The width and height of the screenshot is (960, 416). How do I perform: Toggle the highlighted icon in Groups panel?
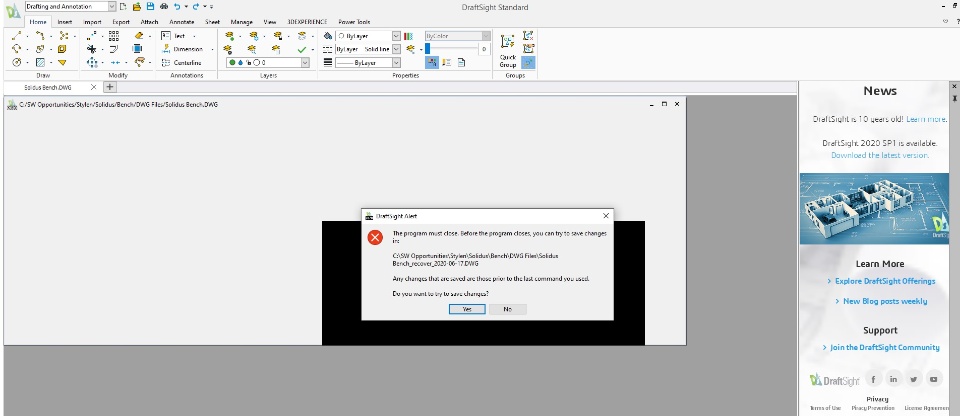(x=528, y=62)
